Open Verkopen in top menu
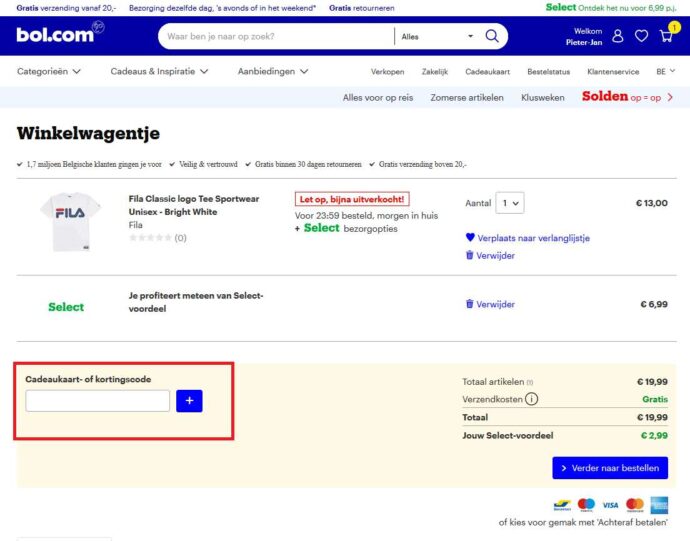 click(x=387, y=72)
